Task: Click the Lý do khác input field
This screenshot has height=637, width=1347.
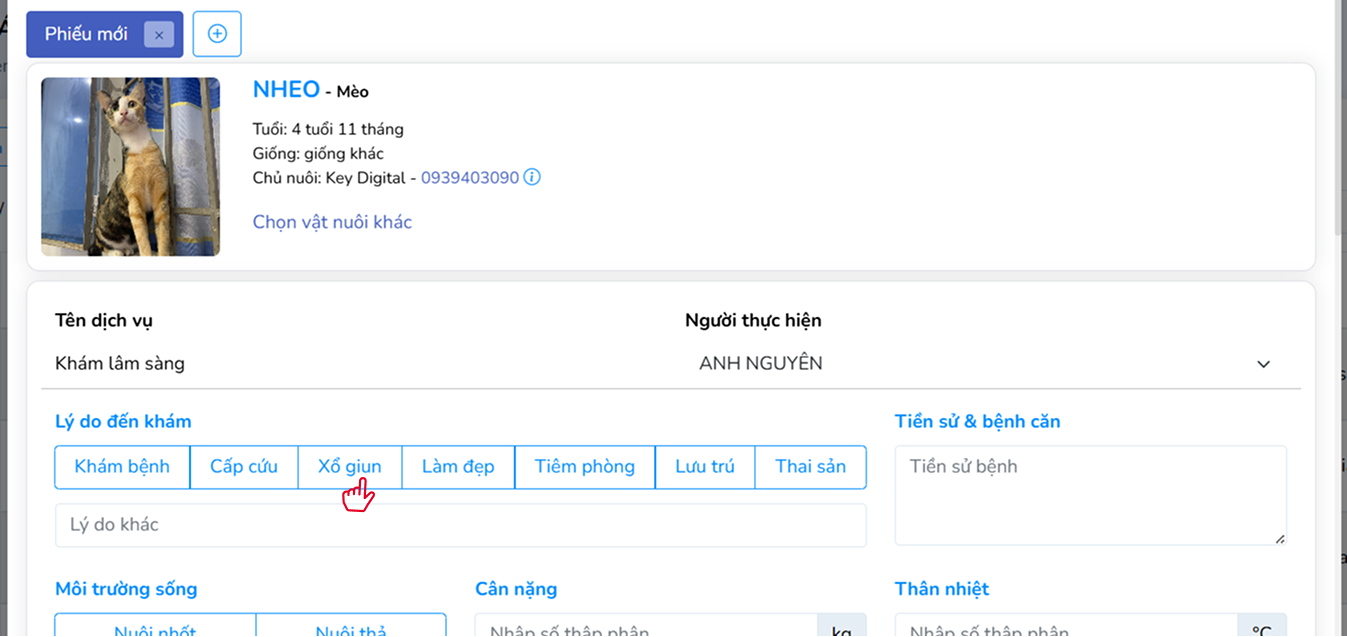Action: click(x=460, y=525)
